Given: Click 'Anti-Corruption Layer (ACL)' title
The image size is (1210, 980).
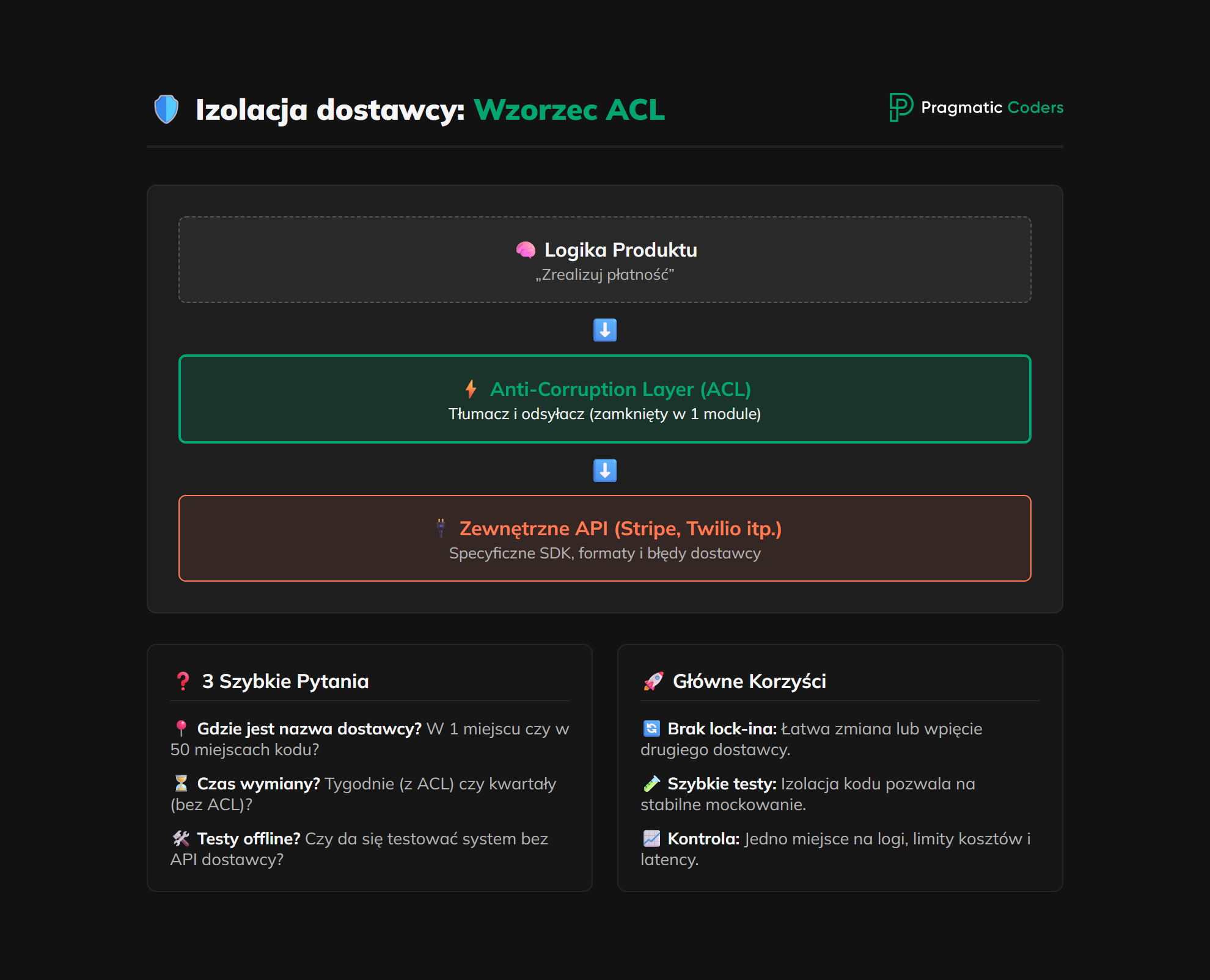Looking at the screenshot, I should click(620, 389).
